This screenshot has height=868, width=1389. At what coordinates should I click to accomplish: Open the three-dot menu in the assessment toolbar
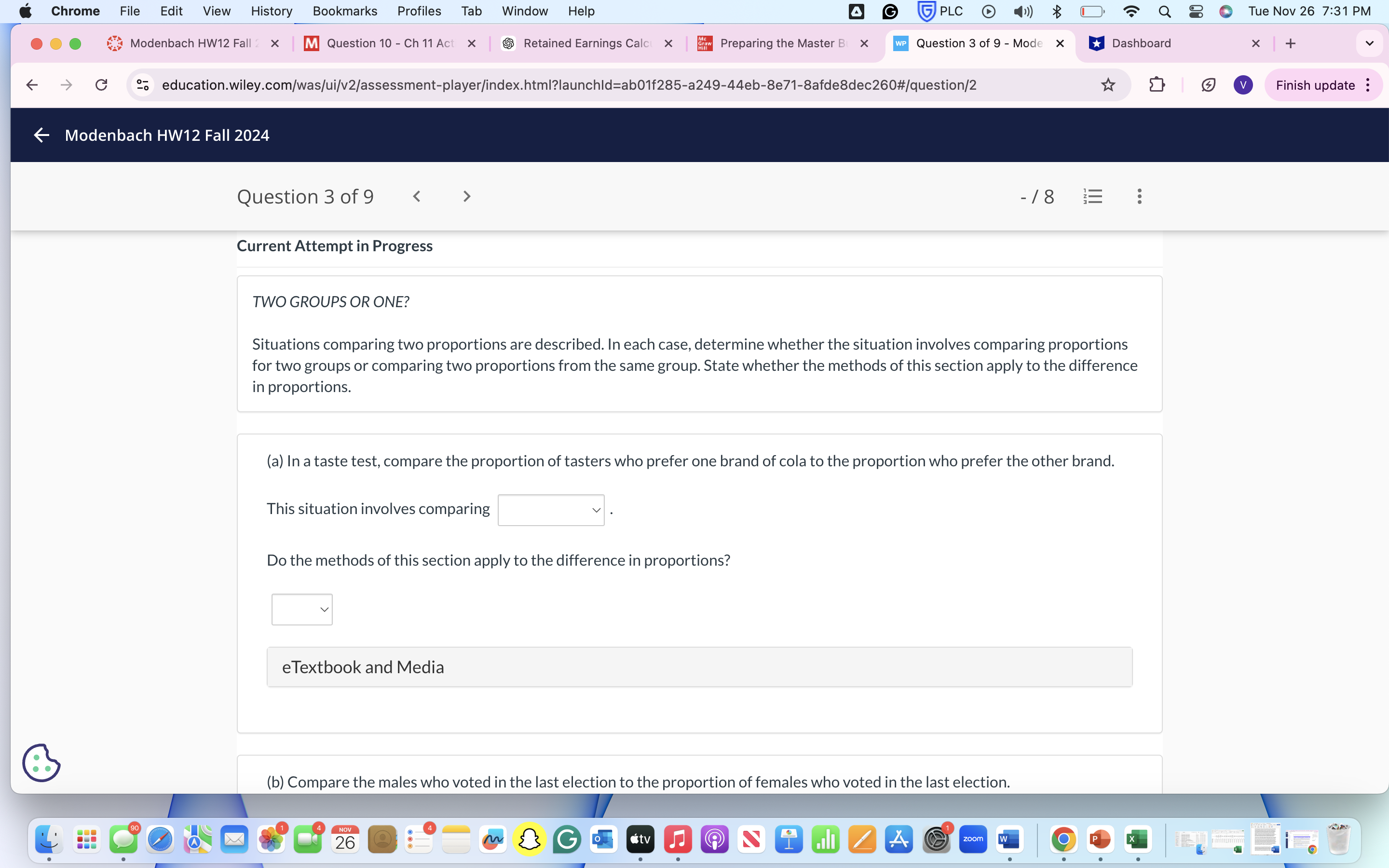[1139, 196]
